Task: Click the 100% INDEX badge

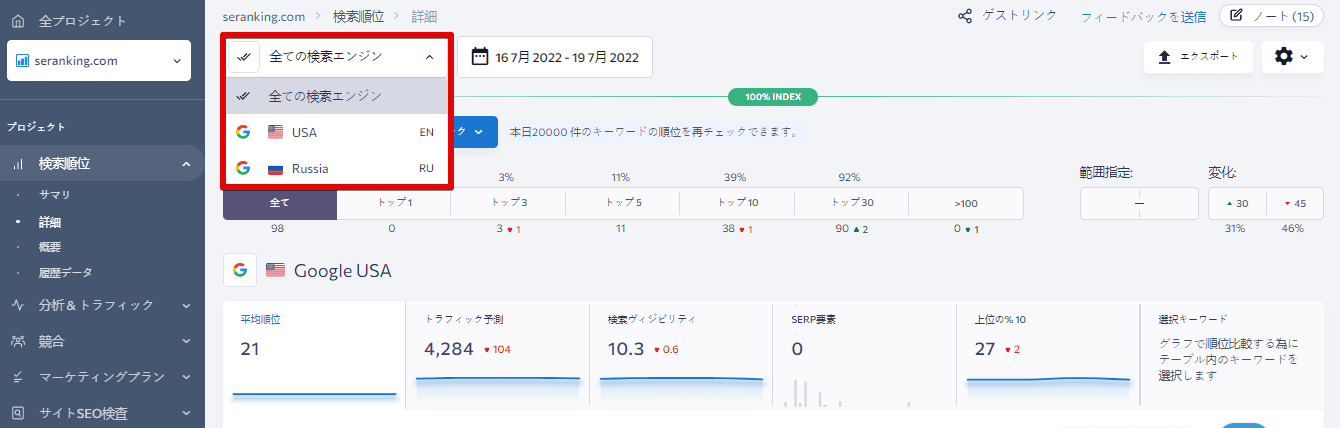Action: 773,97
